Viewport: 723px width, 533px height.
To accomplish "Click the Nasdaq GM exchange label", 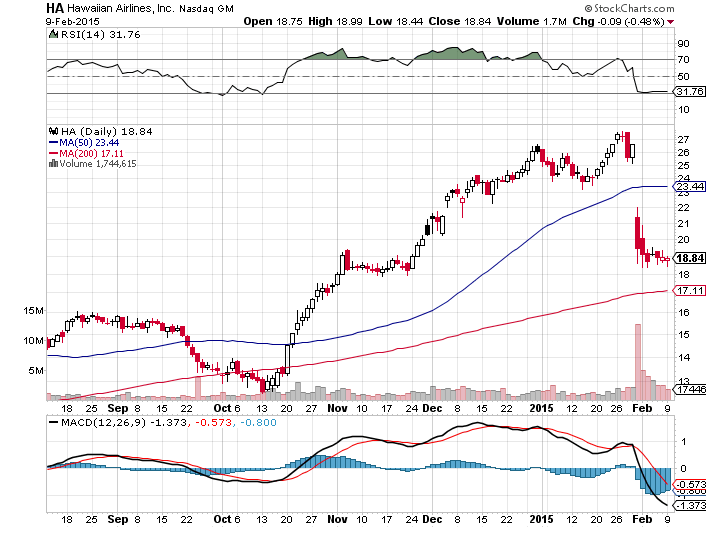I will pyautogui.click(x=206, y=9).
